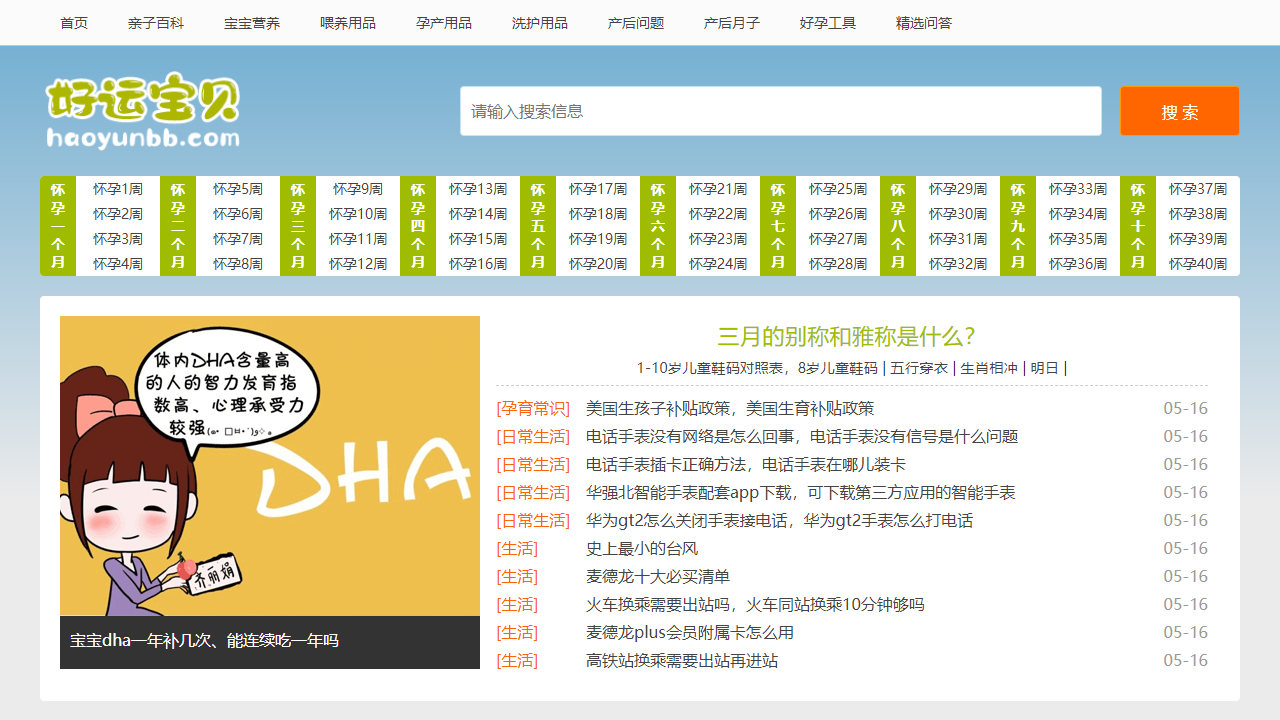Viewport: 1280px width, 720px height.
Task: Click the orange 搜索 button
Action: [x=1179, y=111]
